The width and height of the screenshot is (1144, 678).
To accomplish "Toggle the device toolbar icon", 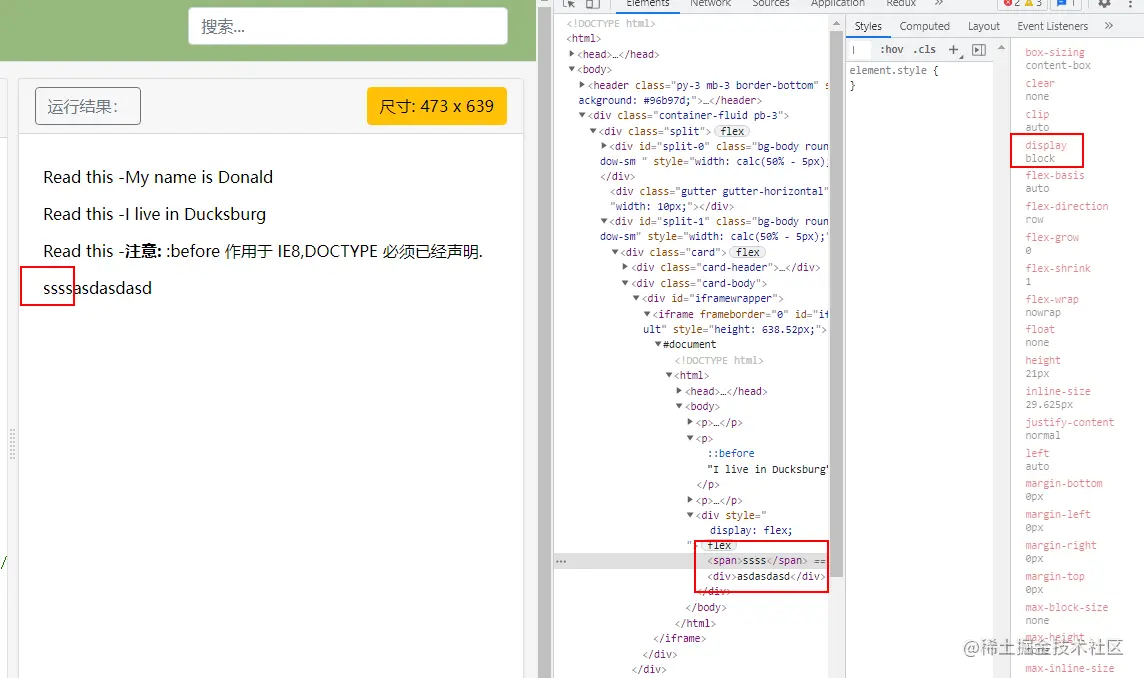I will pos(592,3).
